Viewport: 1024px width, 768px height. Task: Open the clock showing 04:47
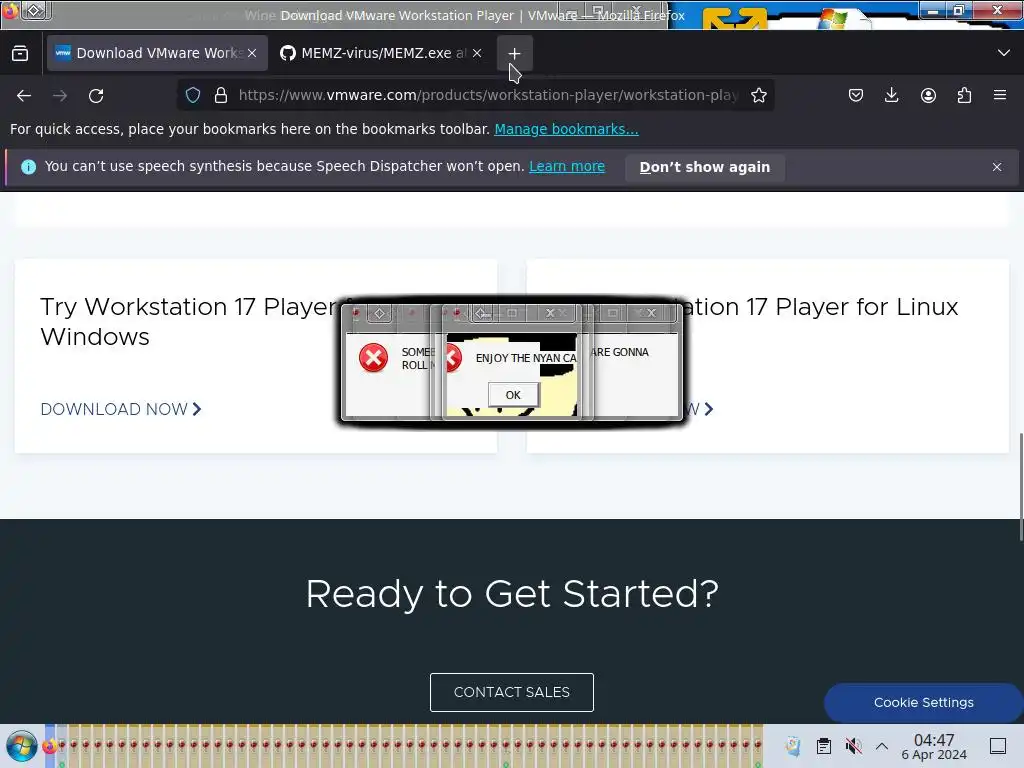pyautogui.click(x=934, y=746)
